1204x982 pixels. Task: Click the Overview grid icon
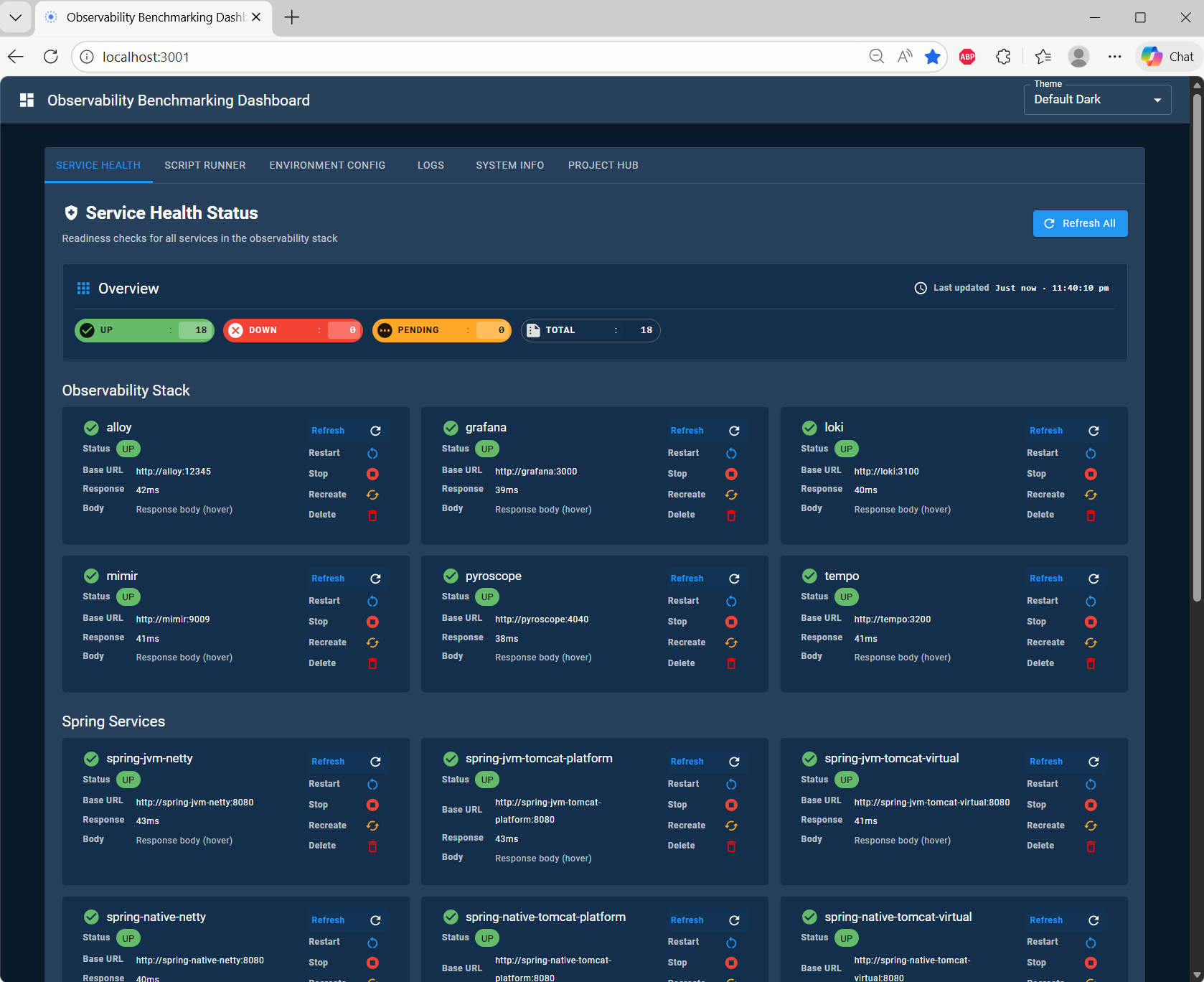pyautogui.click(x=84, y=288)
